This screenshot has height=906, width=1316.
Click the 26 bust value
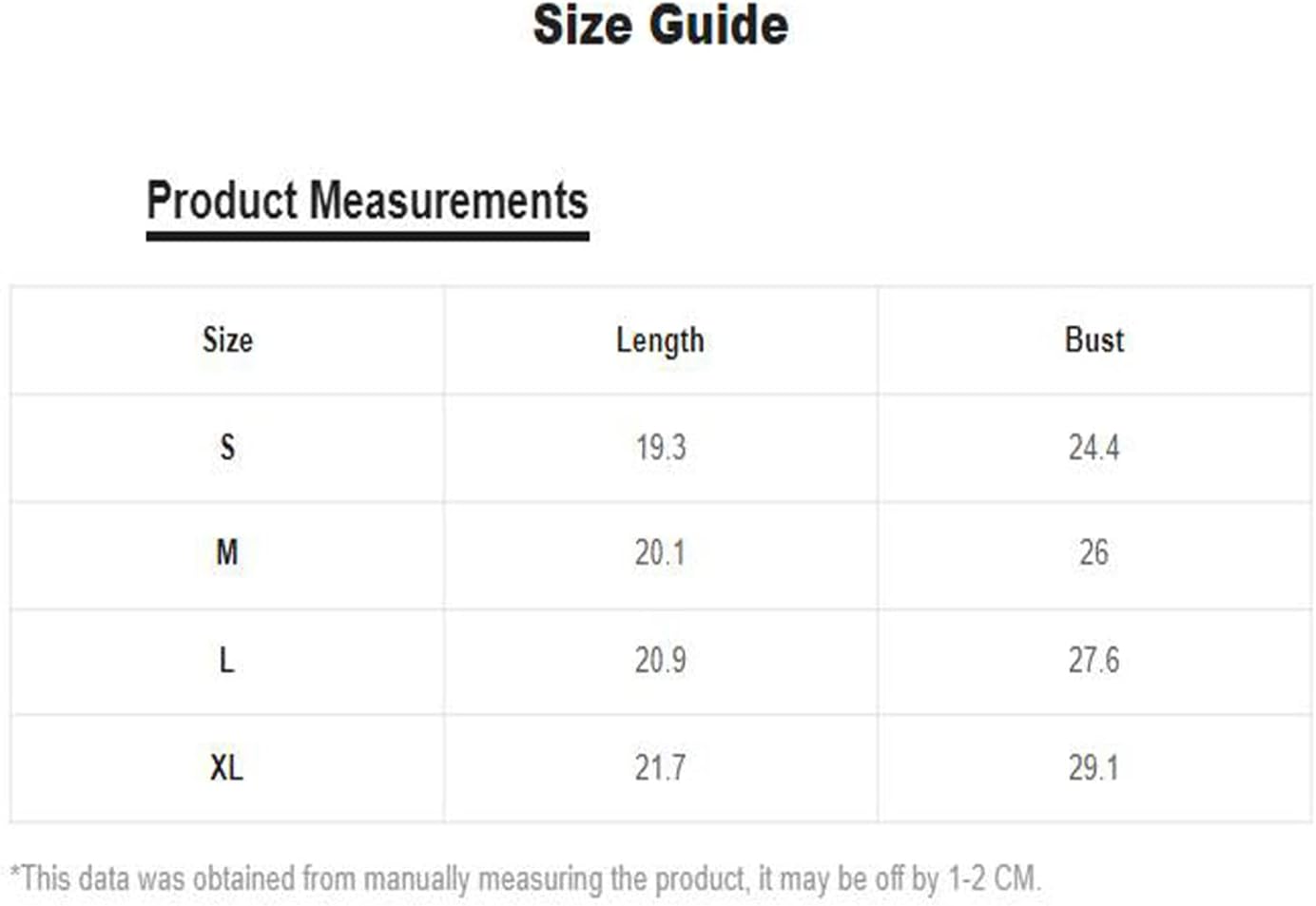point(1093,552)
